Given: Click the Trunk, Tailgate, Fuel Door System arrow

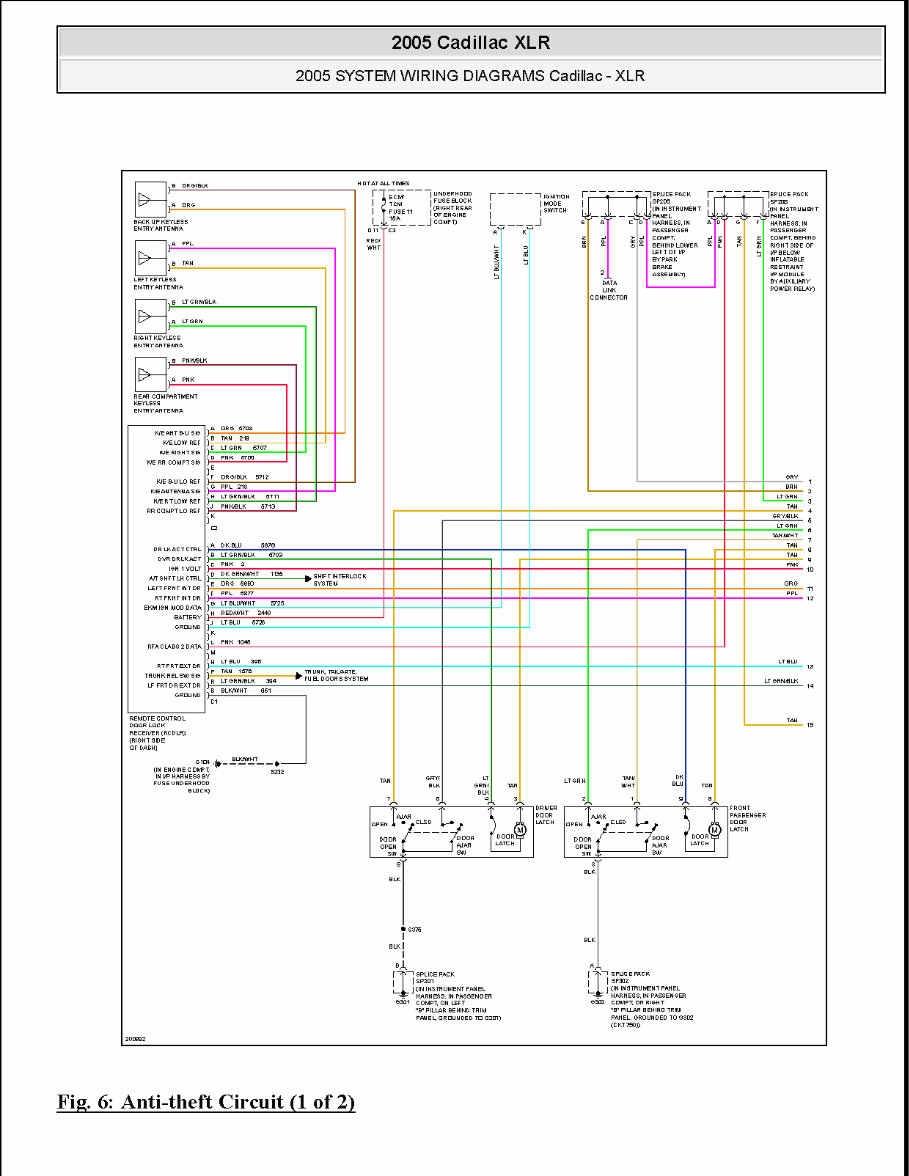Looking at the screenshot, I should click(x=298, y=676).
